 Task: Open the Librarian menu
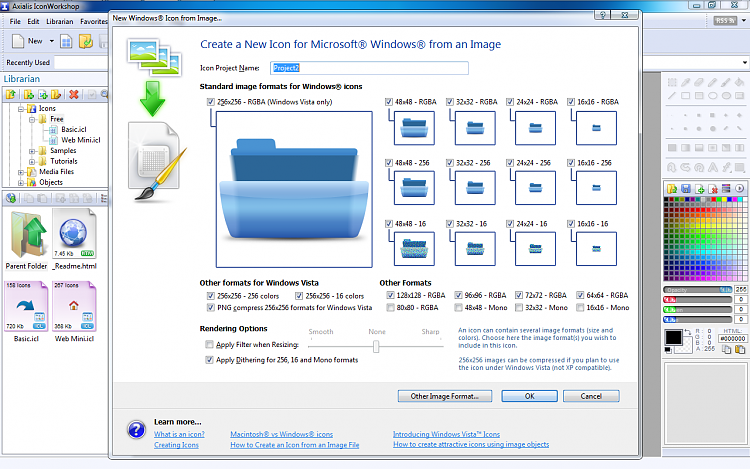60,22
